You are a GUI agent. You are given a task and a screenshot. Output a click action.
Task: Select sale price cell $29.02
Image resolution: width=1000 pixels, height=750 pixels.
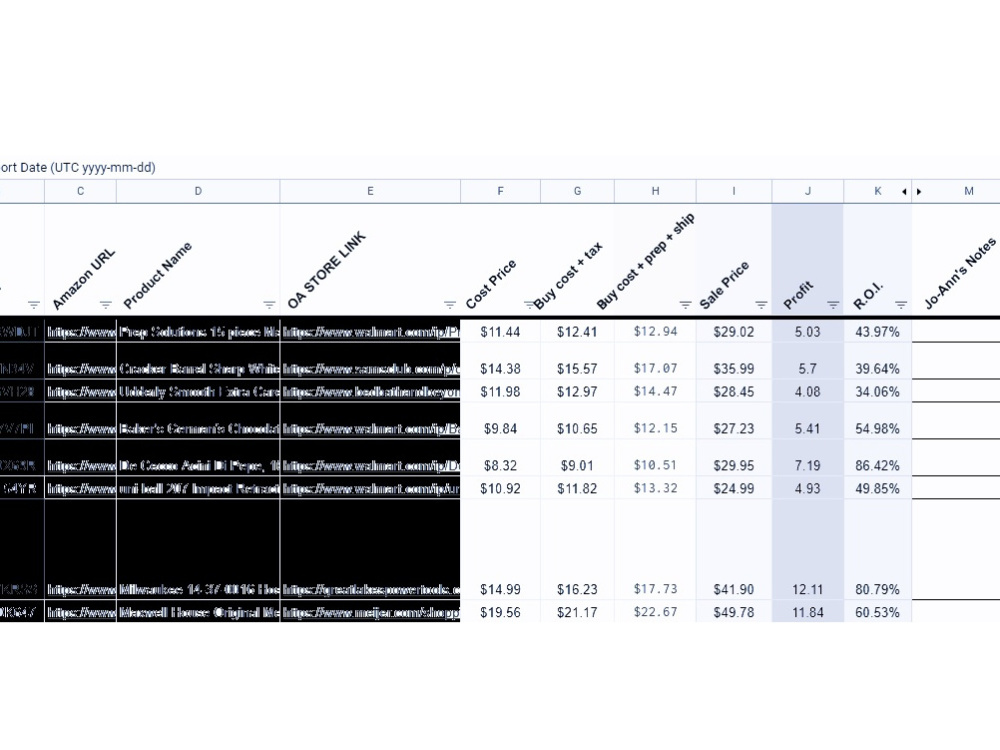733,332
